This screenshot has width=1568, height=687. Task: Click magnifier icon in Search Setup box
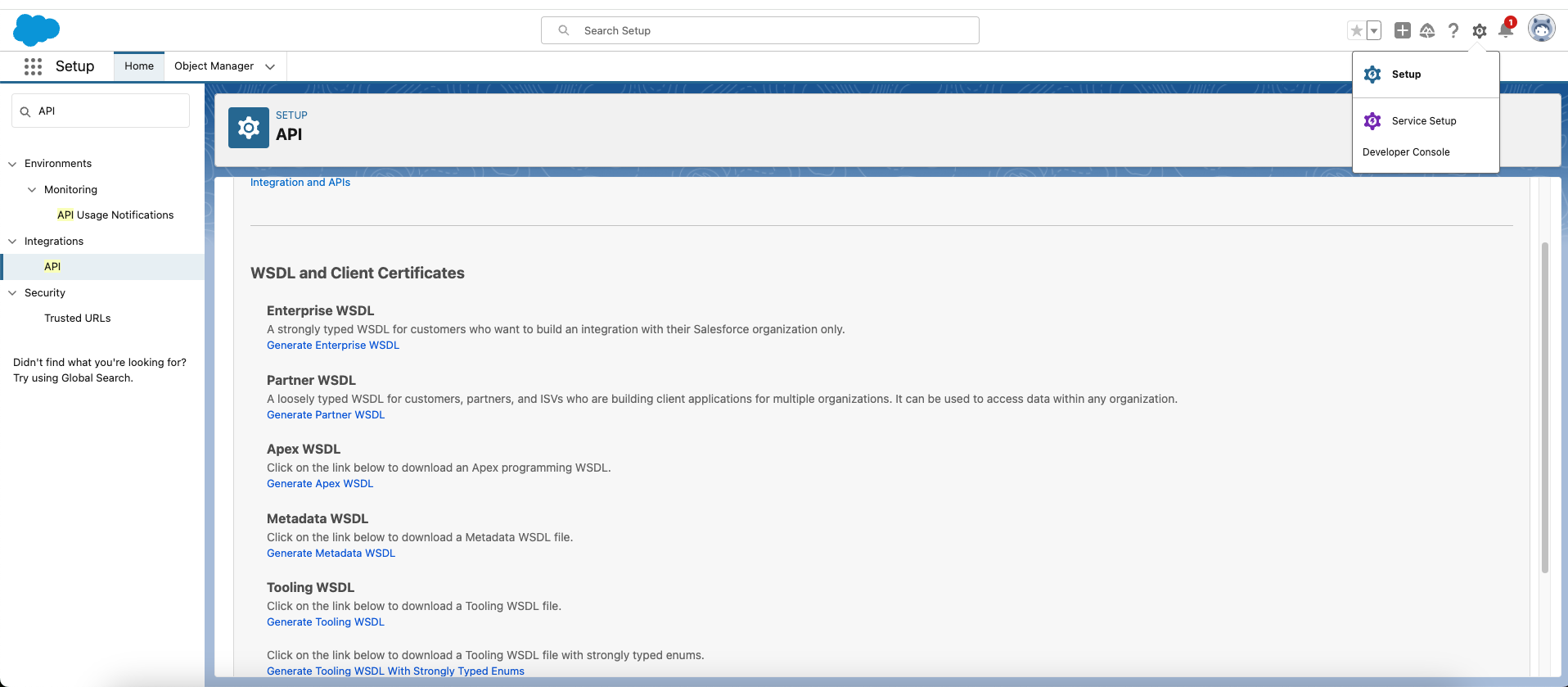(564, 30)
